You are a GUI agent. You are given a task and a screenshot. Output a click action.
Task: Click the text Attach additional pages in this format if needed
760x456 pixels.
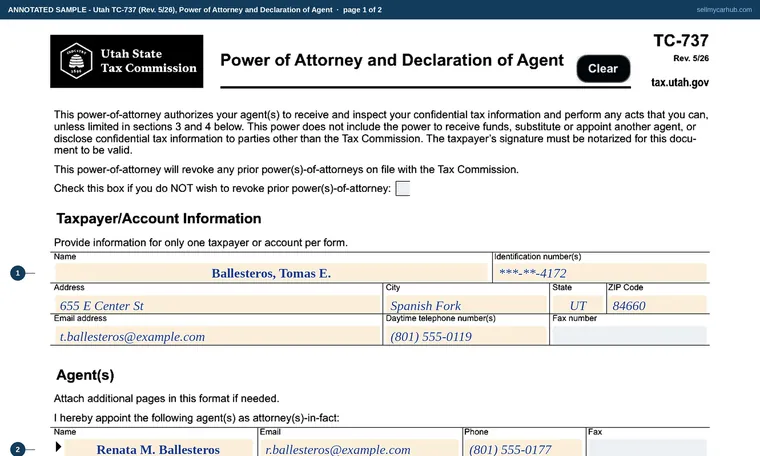coord(166,398)
